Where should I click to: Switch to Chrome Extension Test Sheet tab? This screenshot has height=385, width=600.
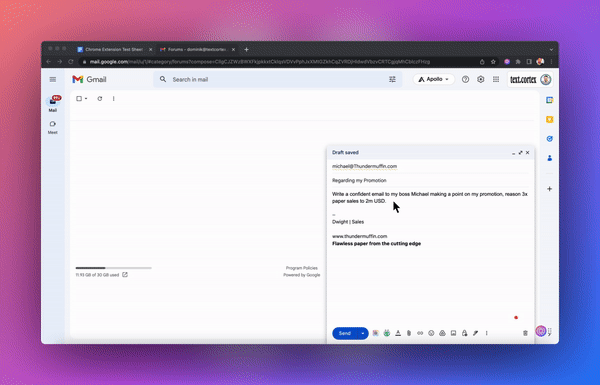pos(113,50)
